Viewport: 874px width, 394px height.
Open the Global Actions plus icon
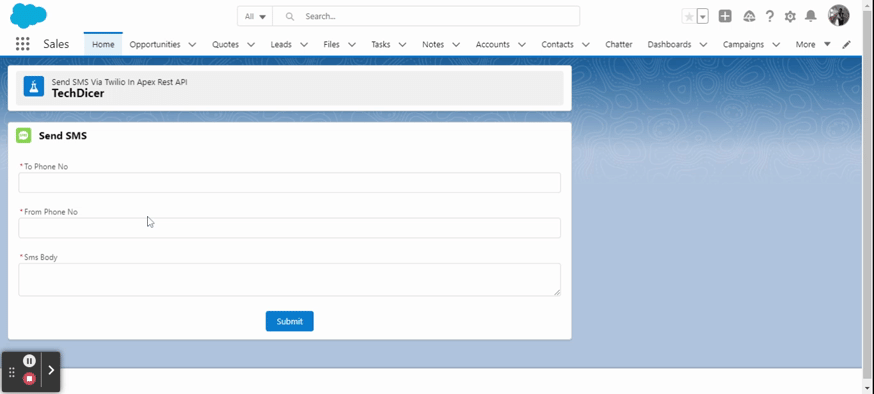(x=725, y=16)
